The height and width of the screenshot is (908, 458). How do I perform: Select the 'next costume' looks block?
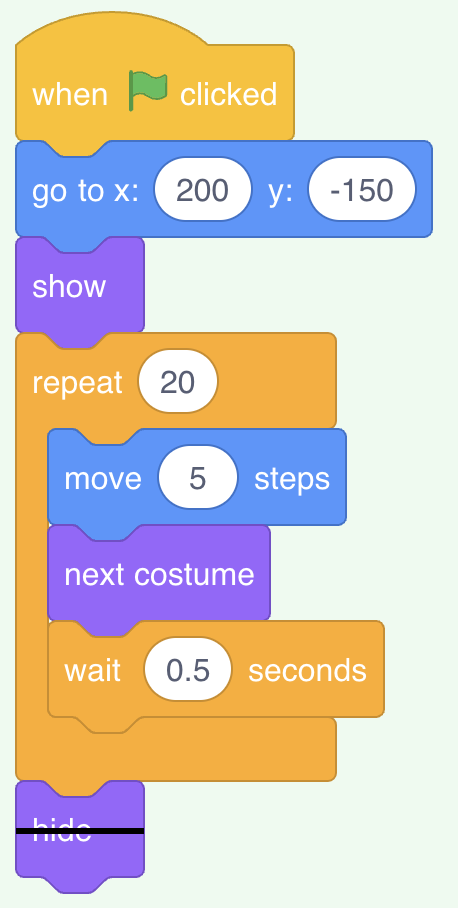(159, 573)
